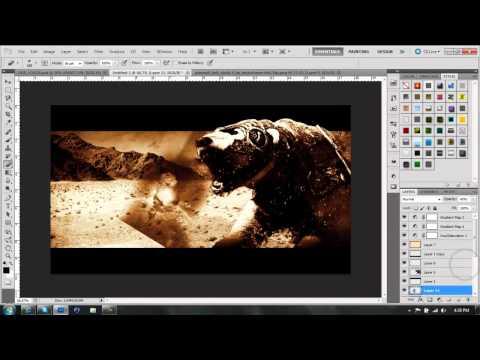480x360 pixels.
Task: Click the foreground color swatch
Action: (6, 270)
